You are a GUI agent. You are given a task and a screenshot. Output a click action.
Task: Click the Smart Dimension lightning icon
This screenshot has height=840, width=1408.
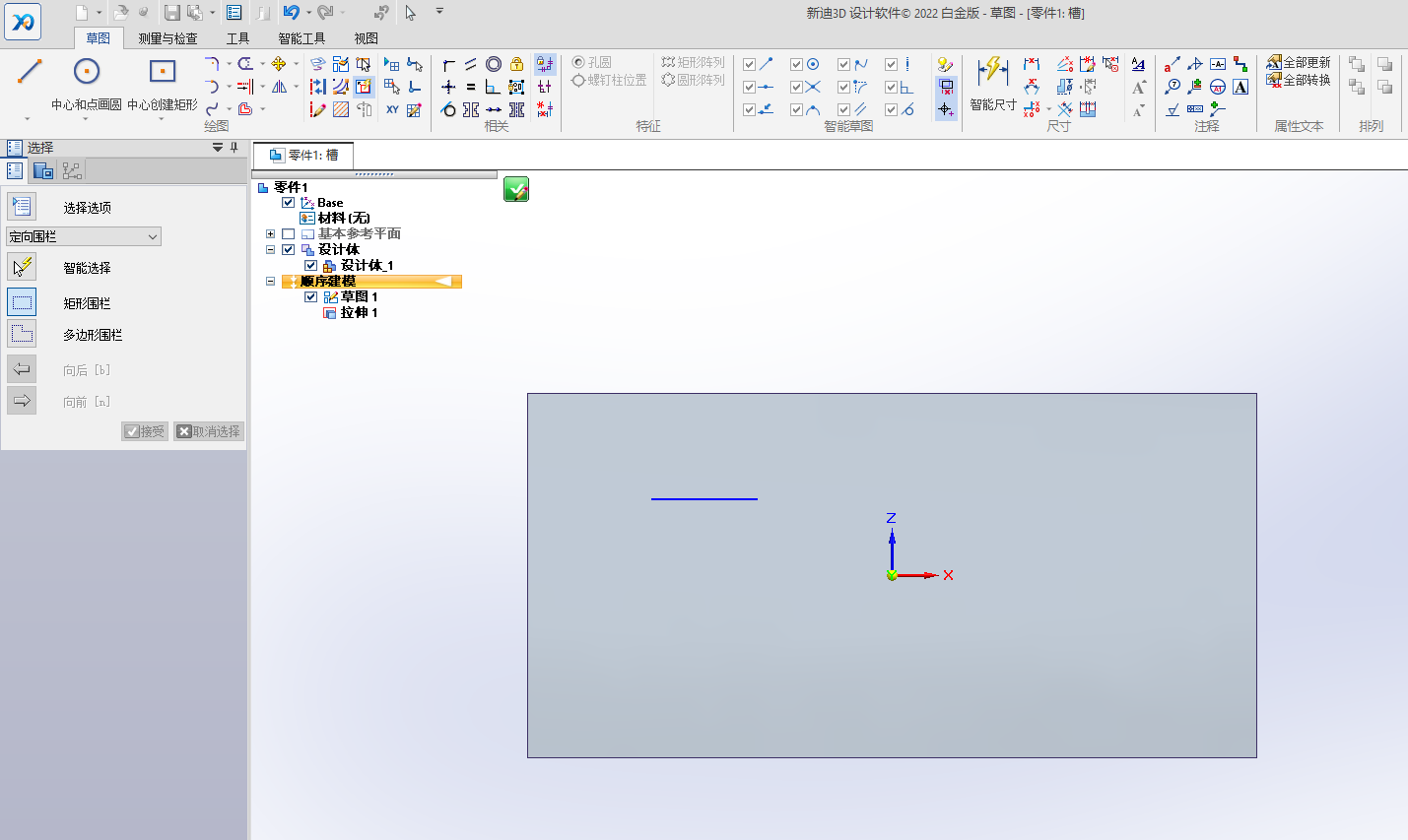[x=993, y=72]
